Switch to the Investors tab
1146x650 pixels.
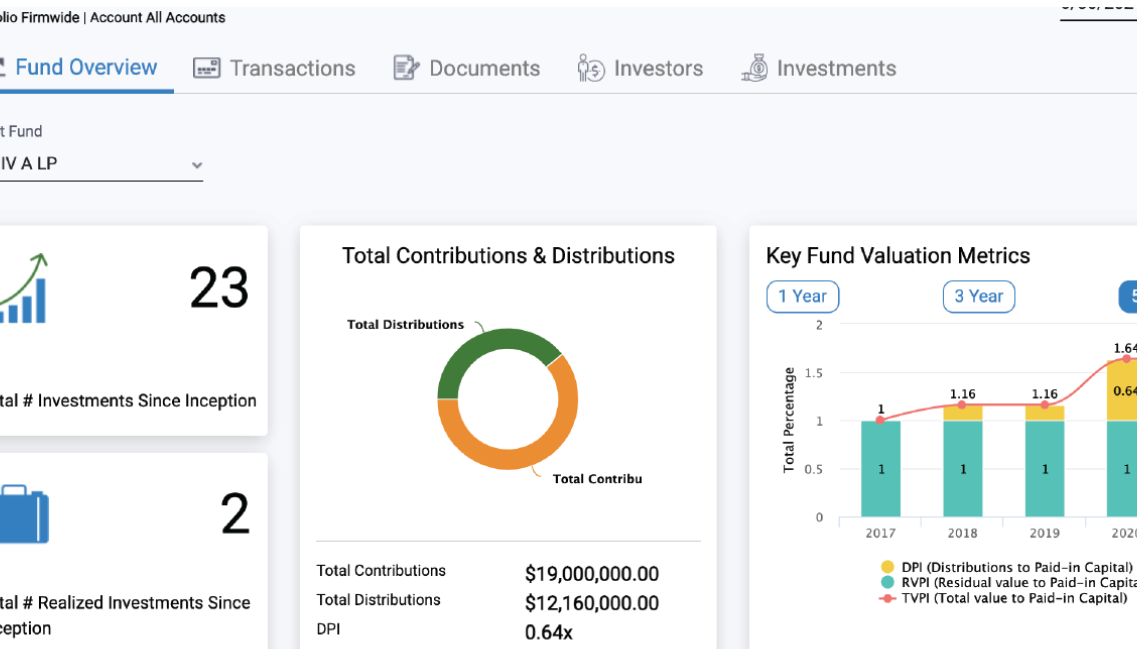(640, 68)
